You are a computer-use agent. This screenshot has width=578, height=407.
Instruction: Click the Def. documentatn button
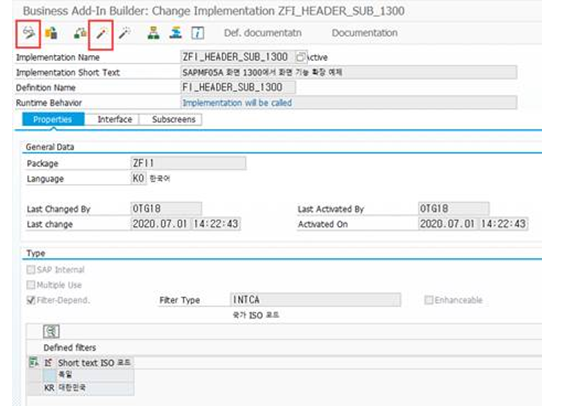[x=262, y=33]
